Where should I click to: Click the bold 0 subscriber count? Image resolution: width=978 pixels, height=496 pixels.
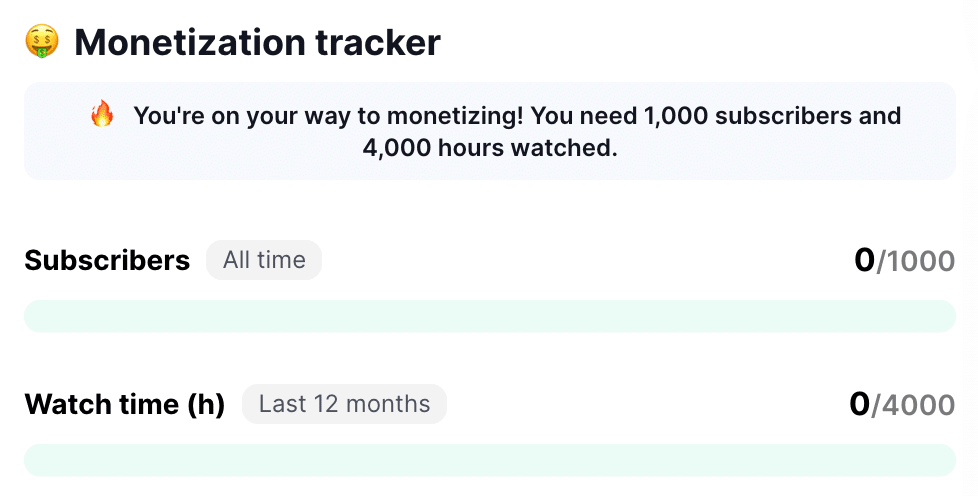pos(864,260)
